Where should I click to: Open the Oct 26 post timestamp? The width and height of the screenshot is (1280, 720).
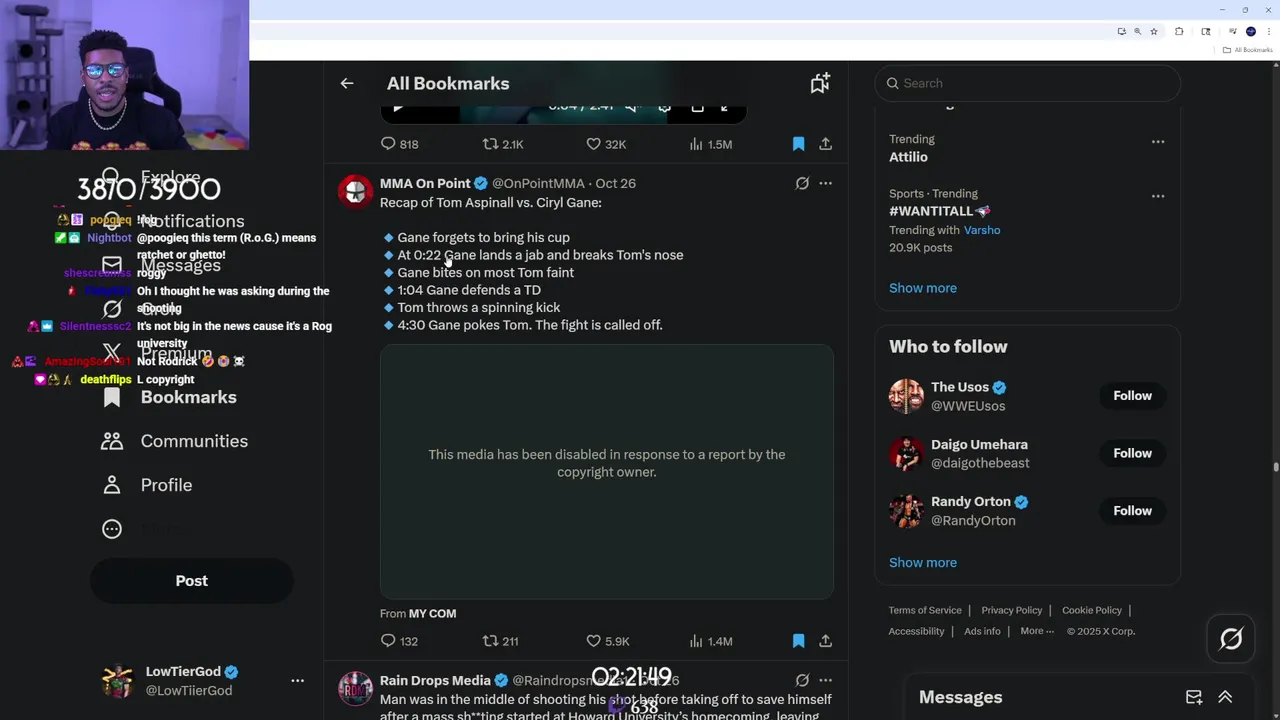point(615,183)
